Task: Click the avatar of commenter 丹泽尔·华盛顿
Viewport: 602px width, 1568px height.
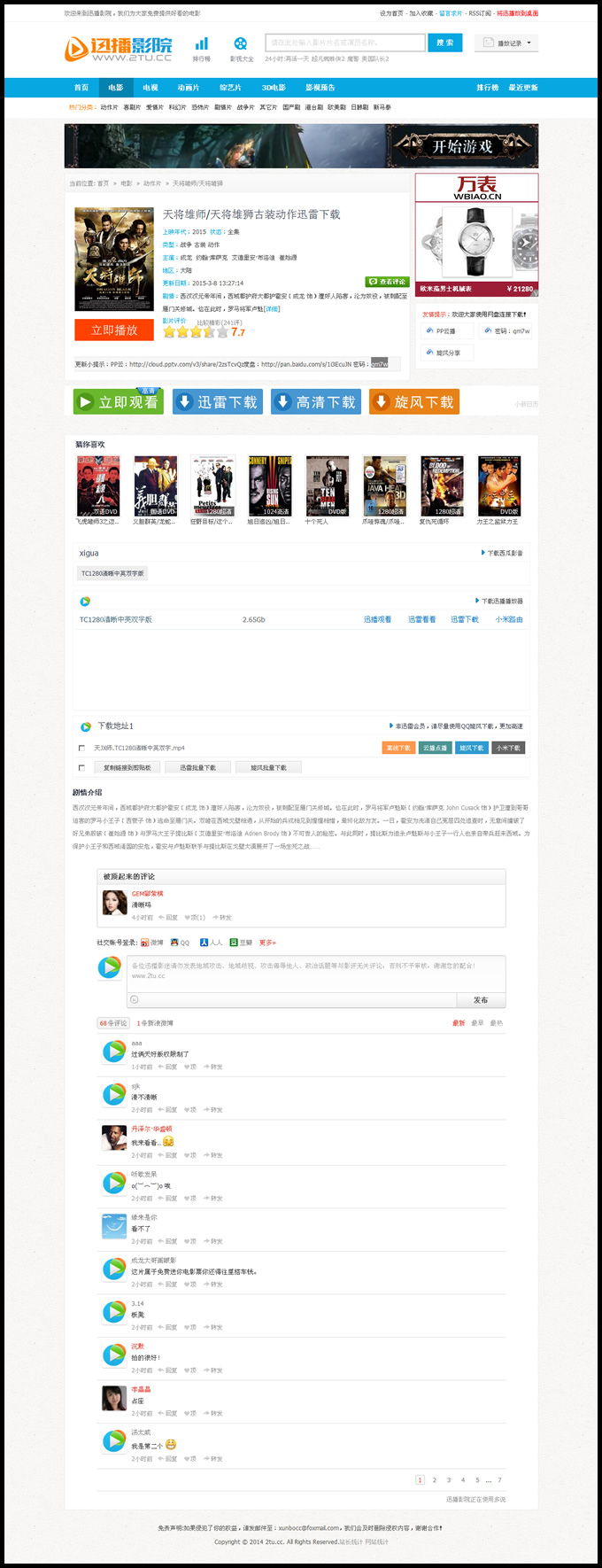Action: coord(114,1137)
